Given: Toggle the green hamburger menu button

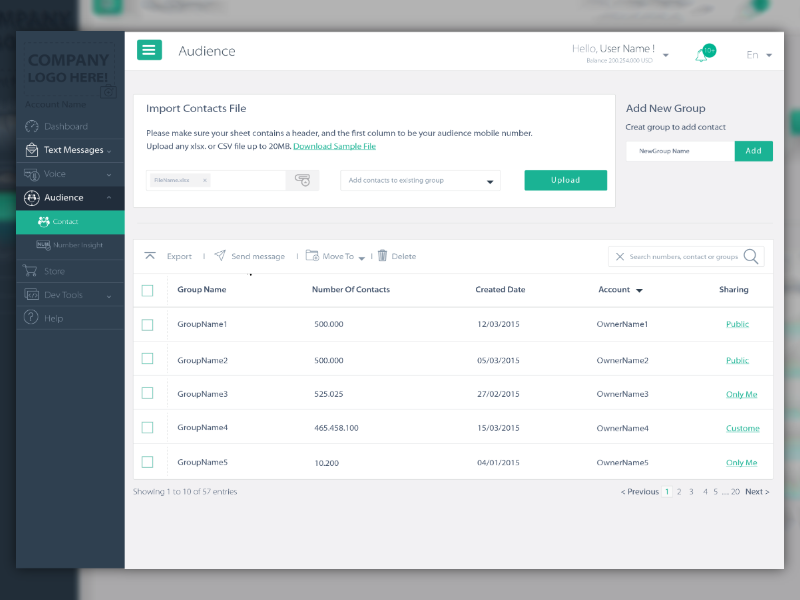Looking at the screenshot, I should (149, 50).
